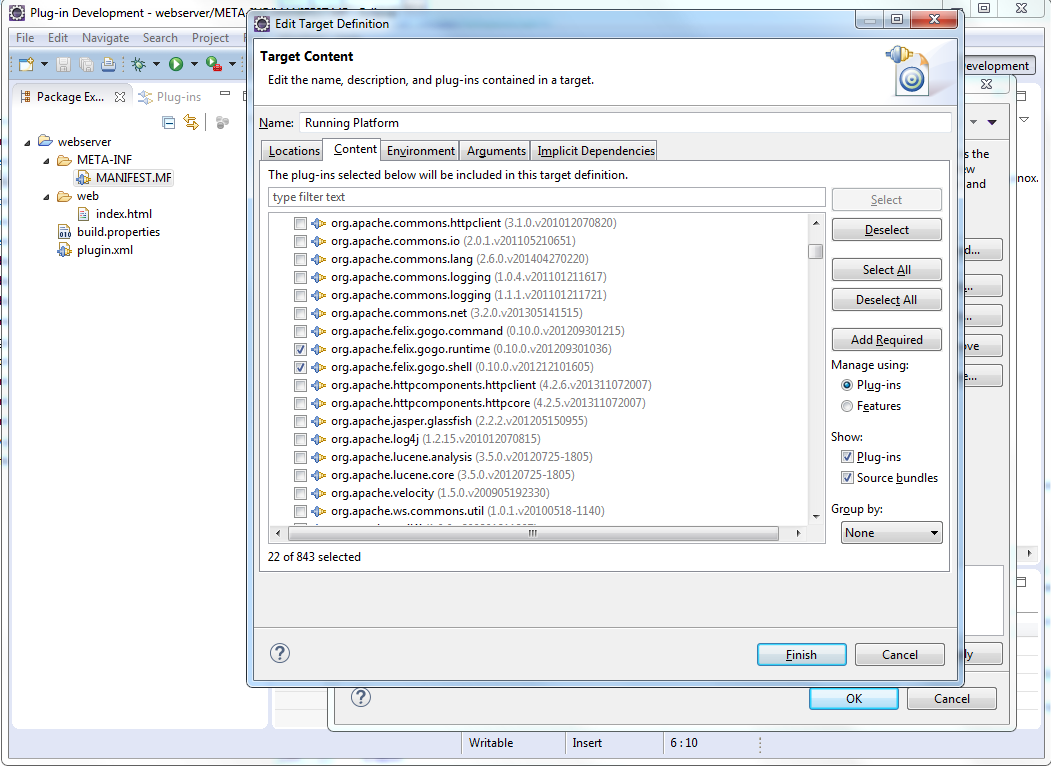Collapse the webserver project node
The image size is (1051, 766).
tap(27, 142)
